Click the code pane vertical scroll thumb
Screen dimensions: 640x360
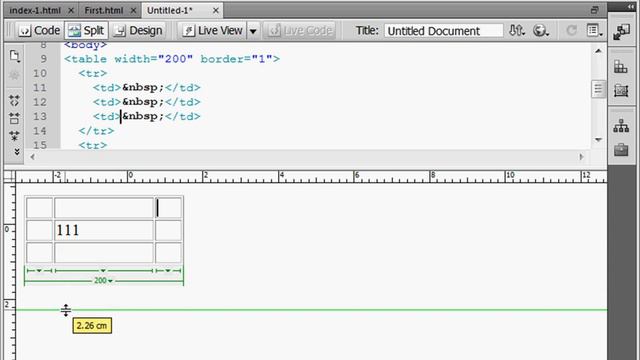pos(598,89)
